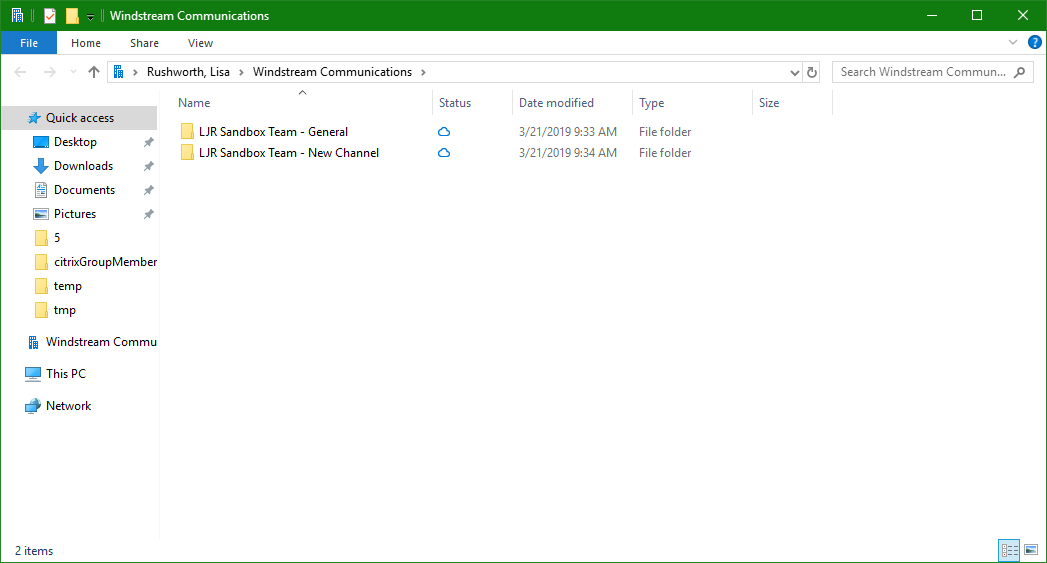
Task: Sort by the Status column header
Action: point(455,103)
